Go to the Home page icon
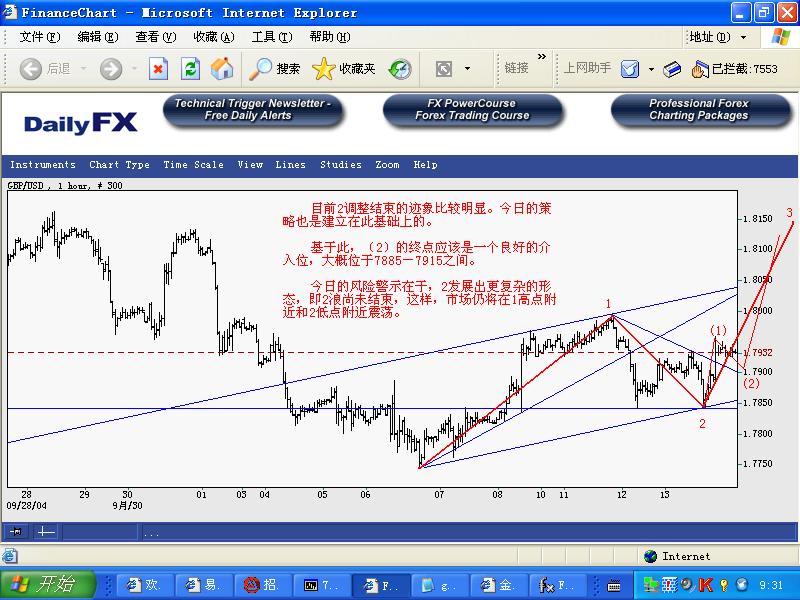Screen dimensions: 800x600 pyautogui.click(x=222, y=69)
